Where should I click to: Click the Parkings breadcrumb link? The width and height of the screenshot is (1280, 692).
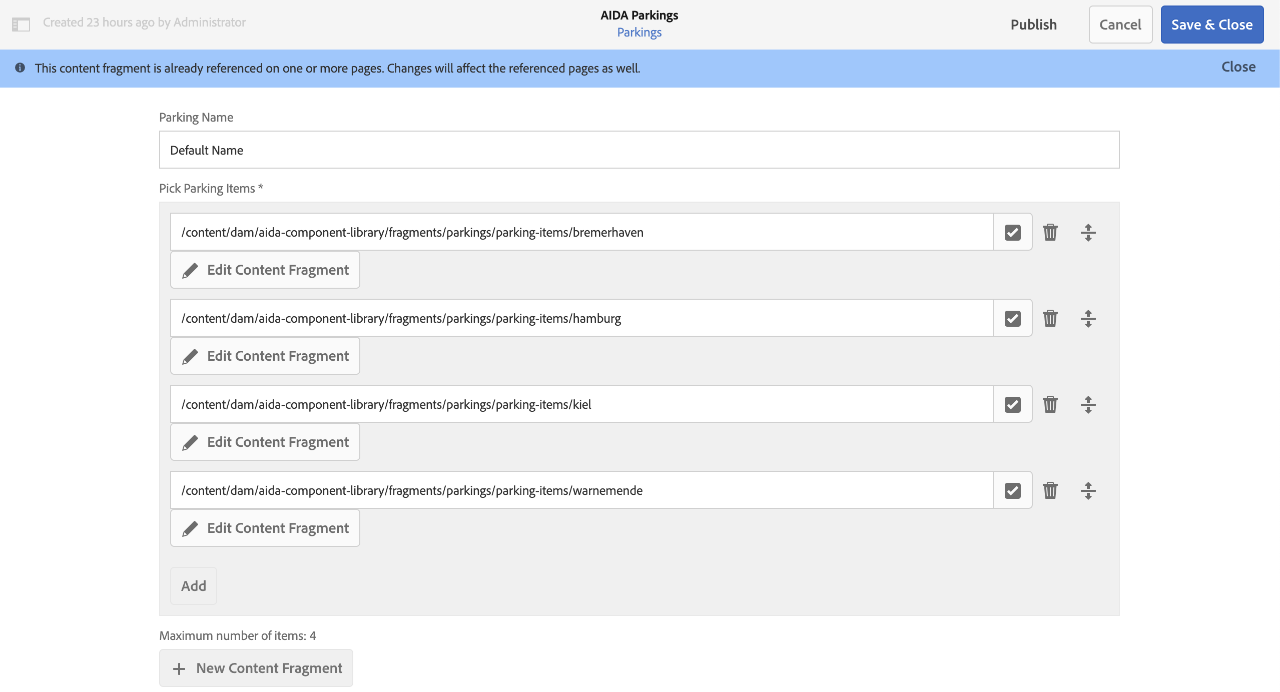pos(639,33)
